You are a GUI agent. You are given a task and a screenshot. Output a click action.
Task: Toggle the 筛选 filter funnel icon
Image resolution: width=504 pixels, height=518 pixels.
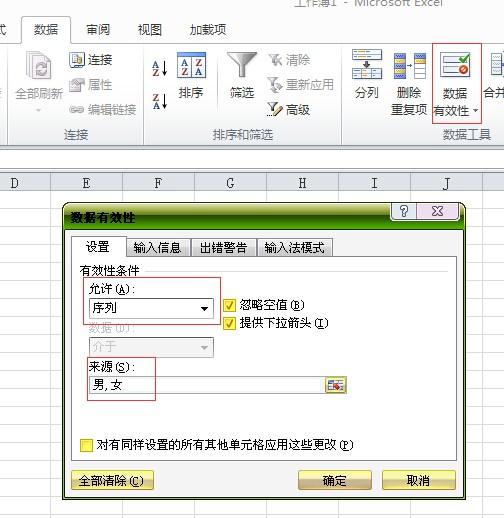(242, 65)
